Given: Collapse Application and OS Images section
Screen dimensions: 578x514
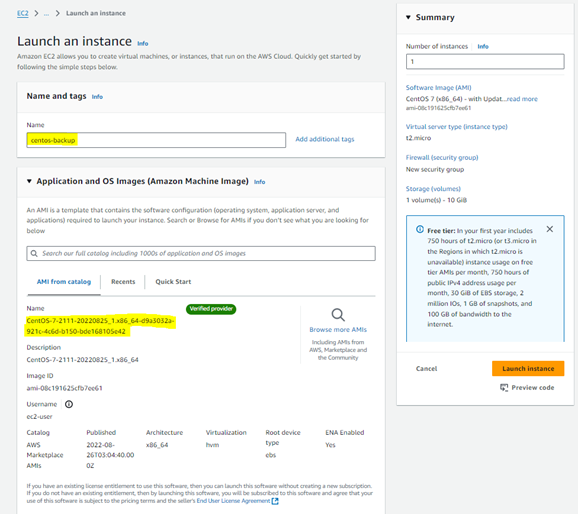Looking at the screenshot, I should 29,181.
